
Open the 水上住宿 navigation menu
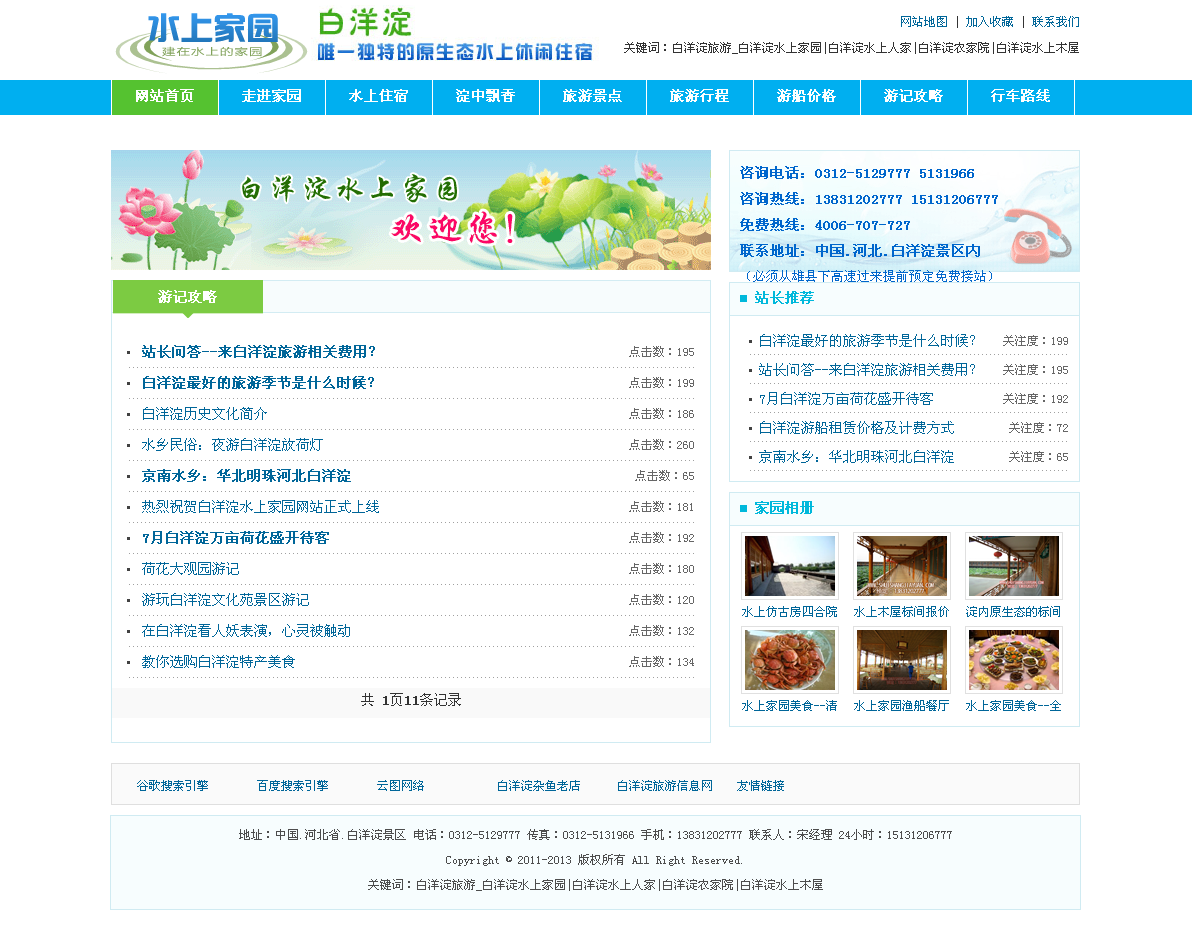pos(378,97)
